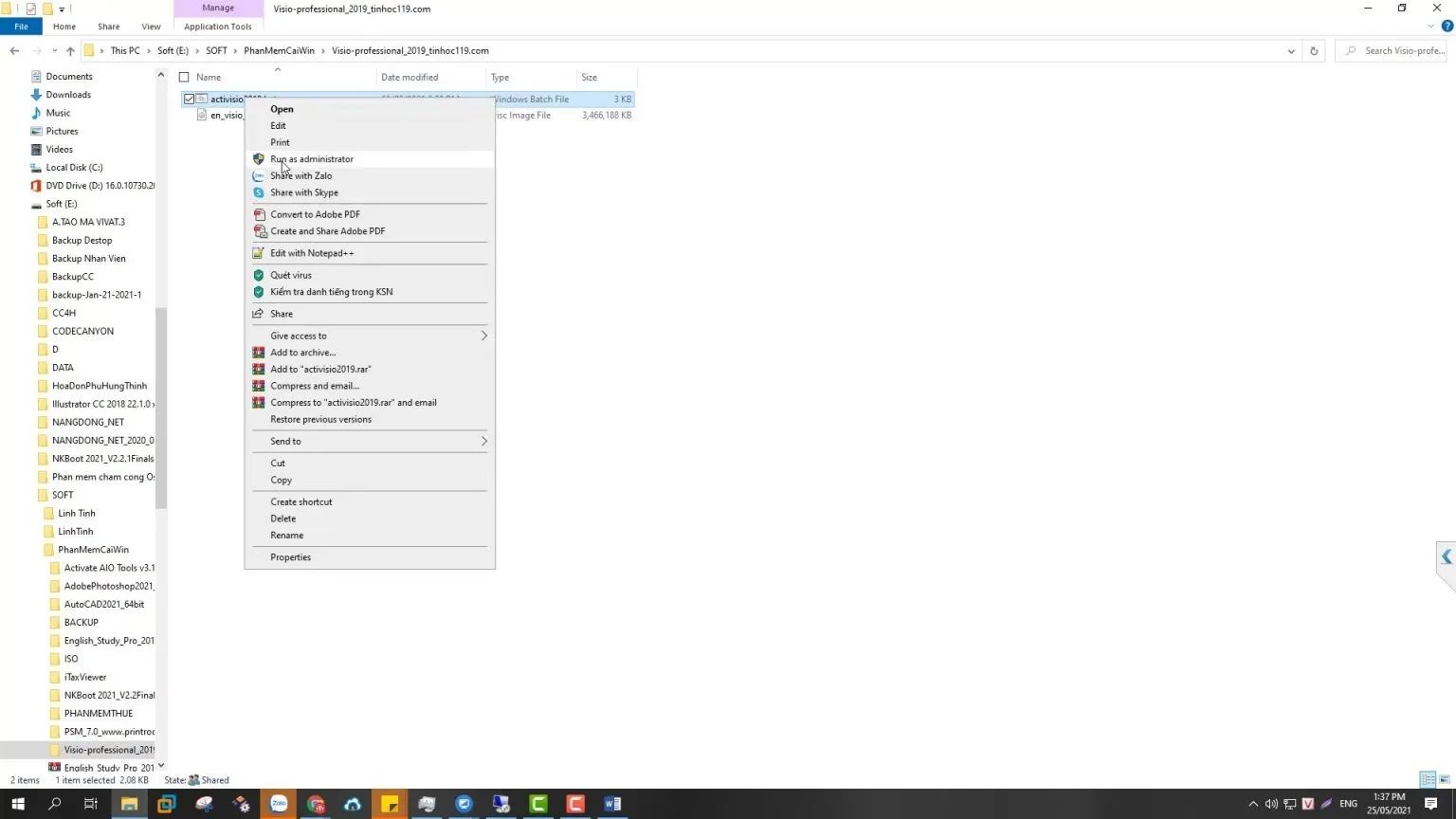Uncheck the activisio2019 file checkbox
Viewport: 1456px width, 819px height.
(189, 99)
